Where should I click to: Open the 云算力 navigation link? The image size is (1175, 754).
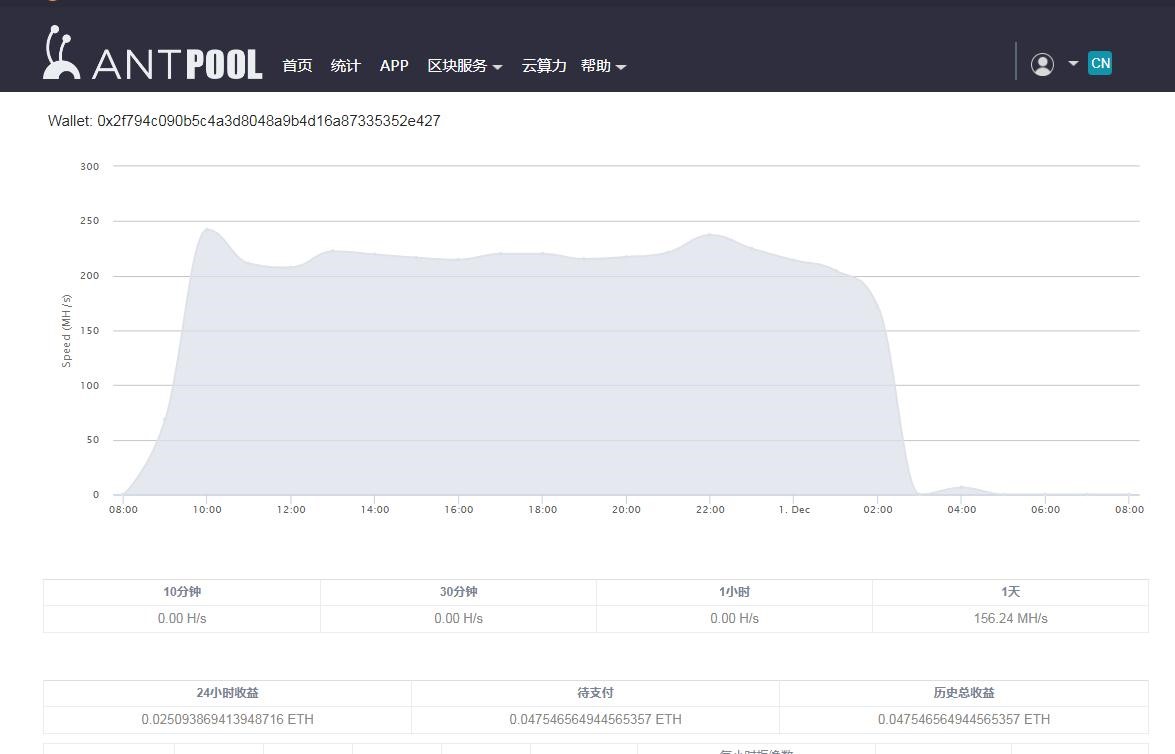(x=543, y=66)
